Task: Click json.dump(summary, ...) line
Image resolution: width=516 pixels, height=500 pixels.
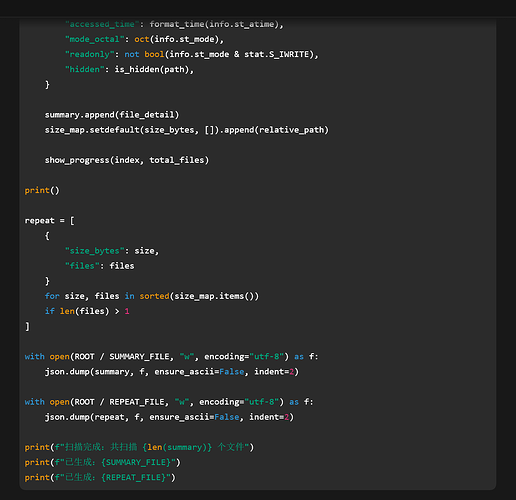Action: (172, 372)
